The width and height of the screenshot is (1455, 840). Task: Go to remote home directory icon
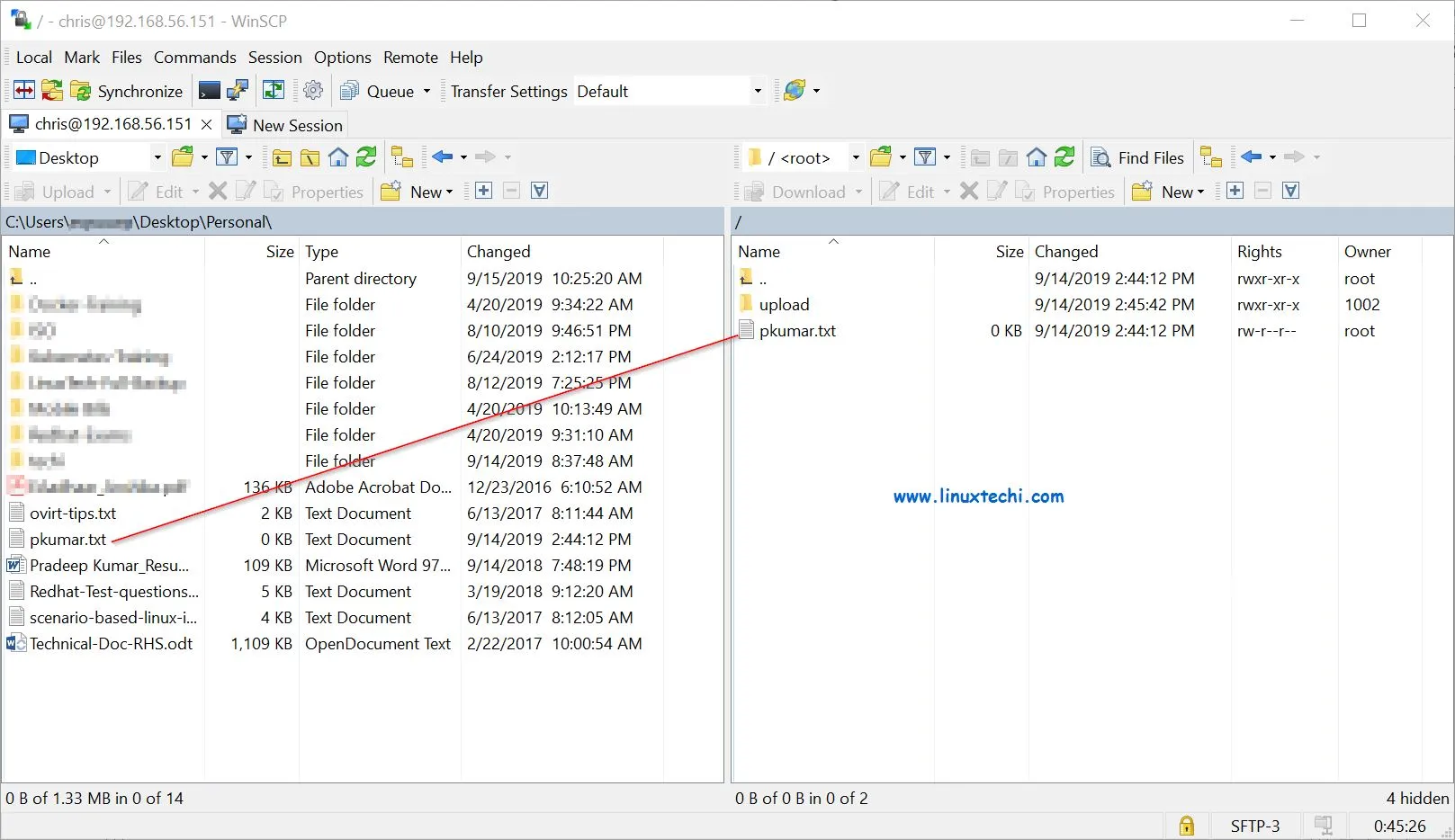(x=1037, y=157)
